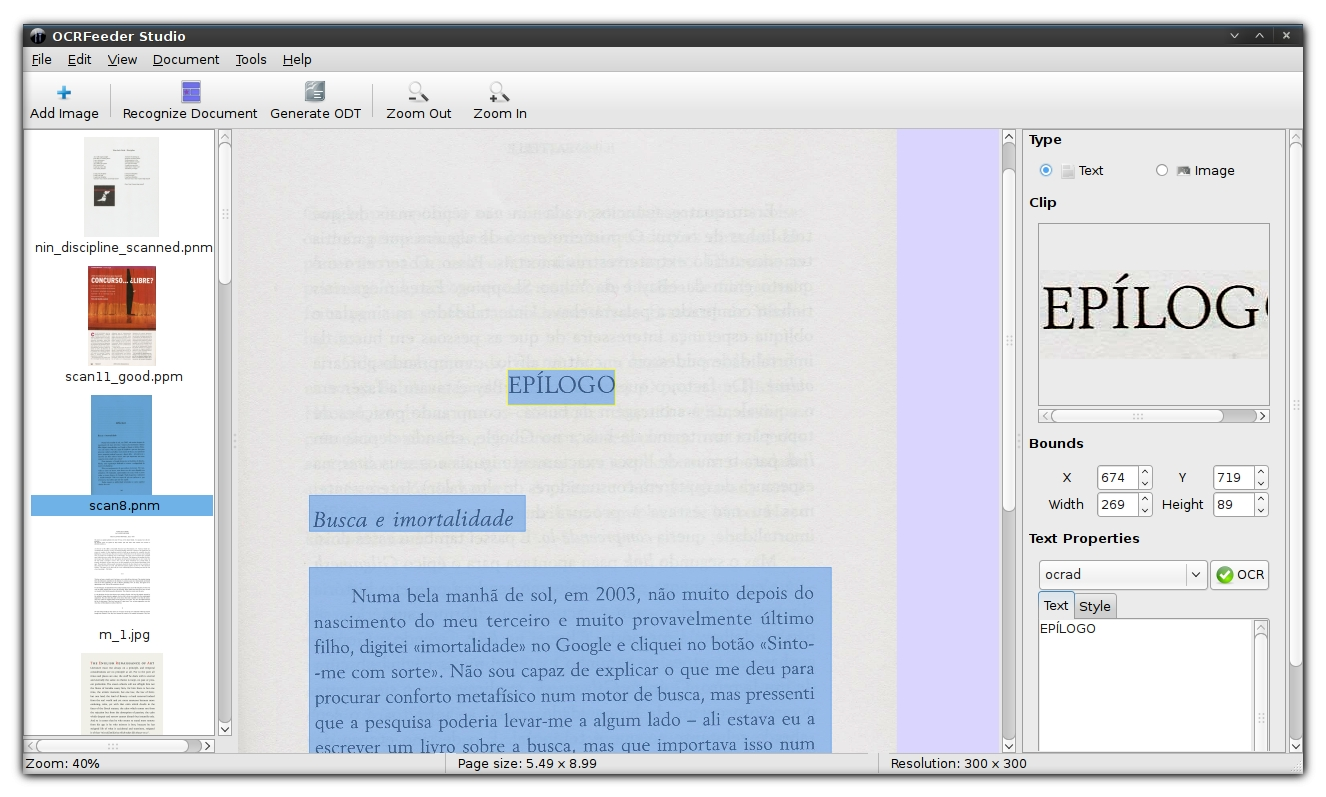Screen dimensions: 1326x797
Task: Click the OCR button with checkmark
Action: tap(1239, 575)
